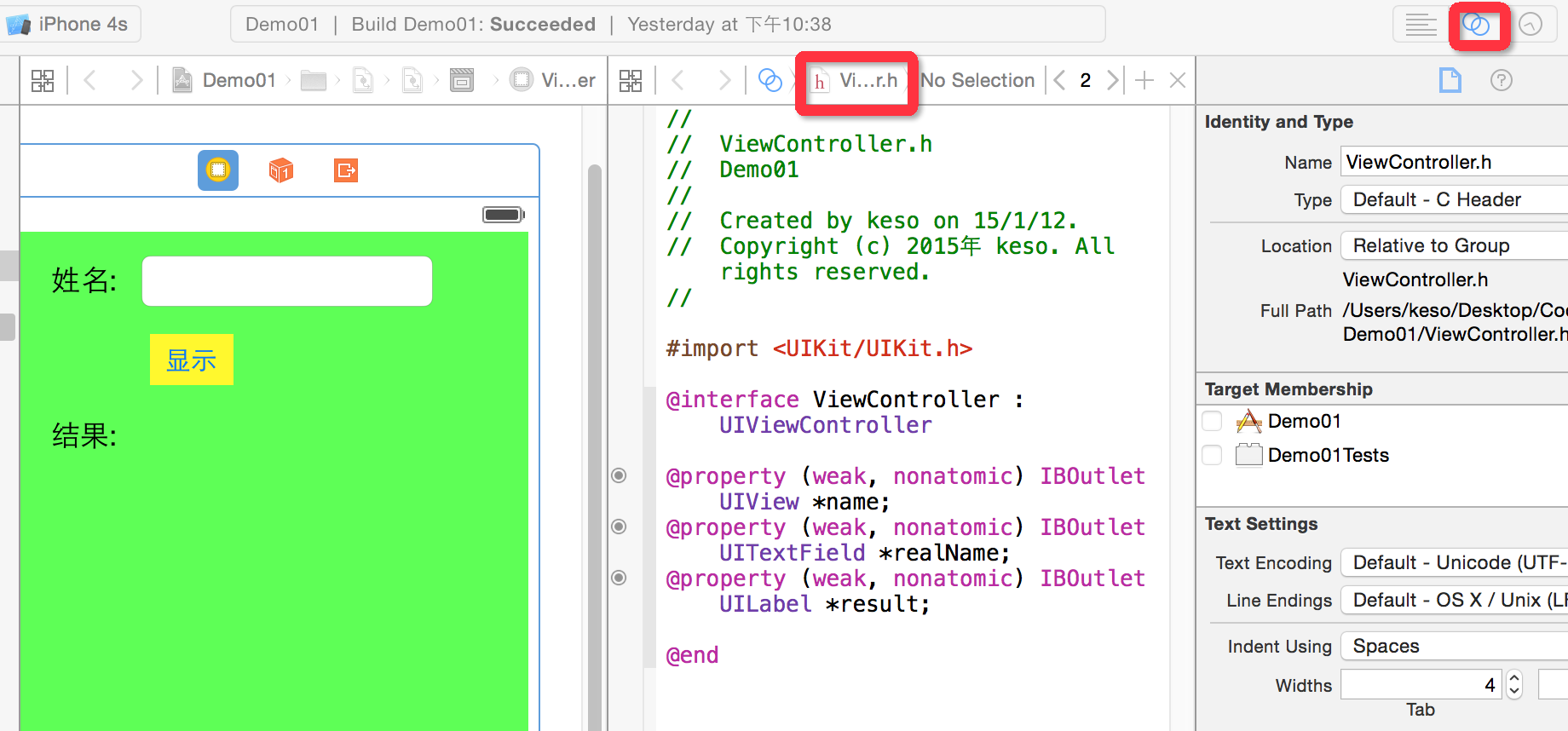This screenshot has height=731, width=1568.
Task: Open the Type dropdown Default - C Header
Action: (1453, 199)
